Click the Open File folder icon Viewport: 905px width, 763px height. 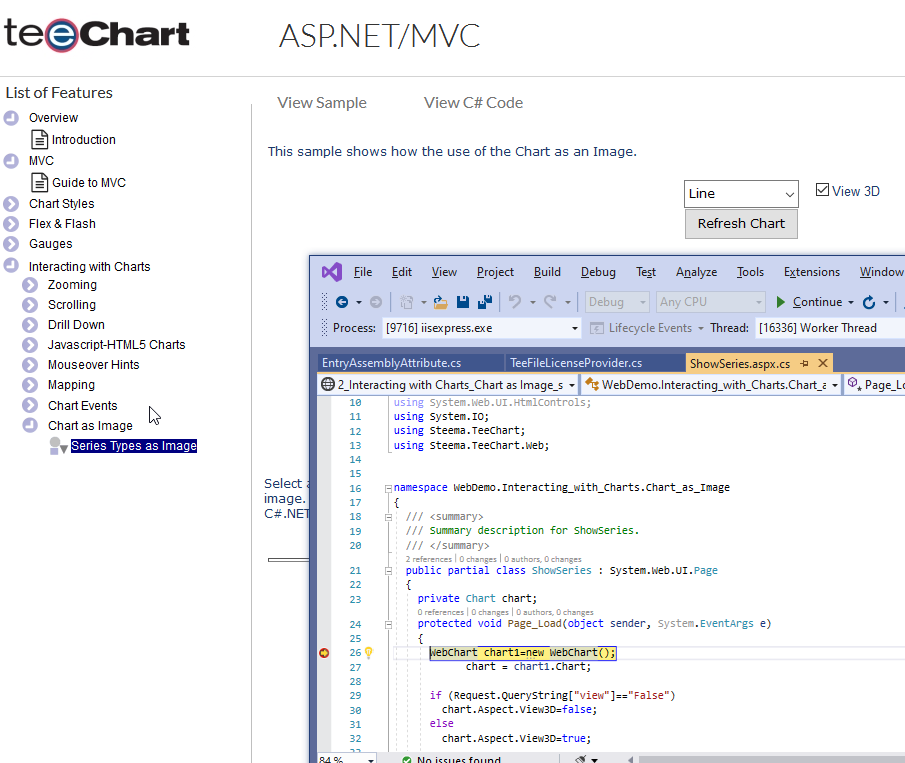point(440,302)
